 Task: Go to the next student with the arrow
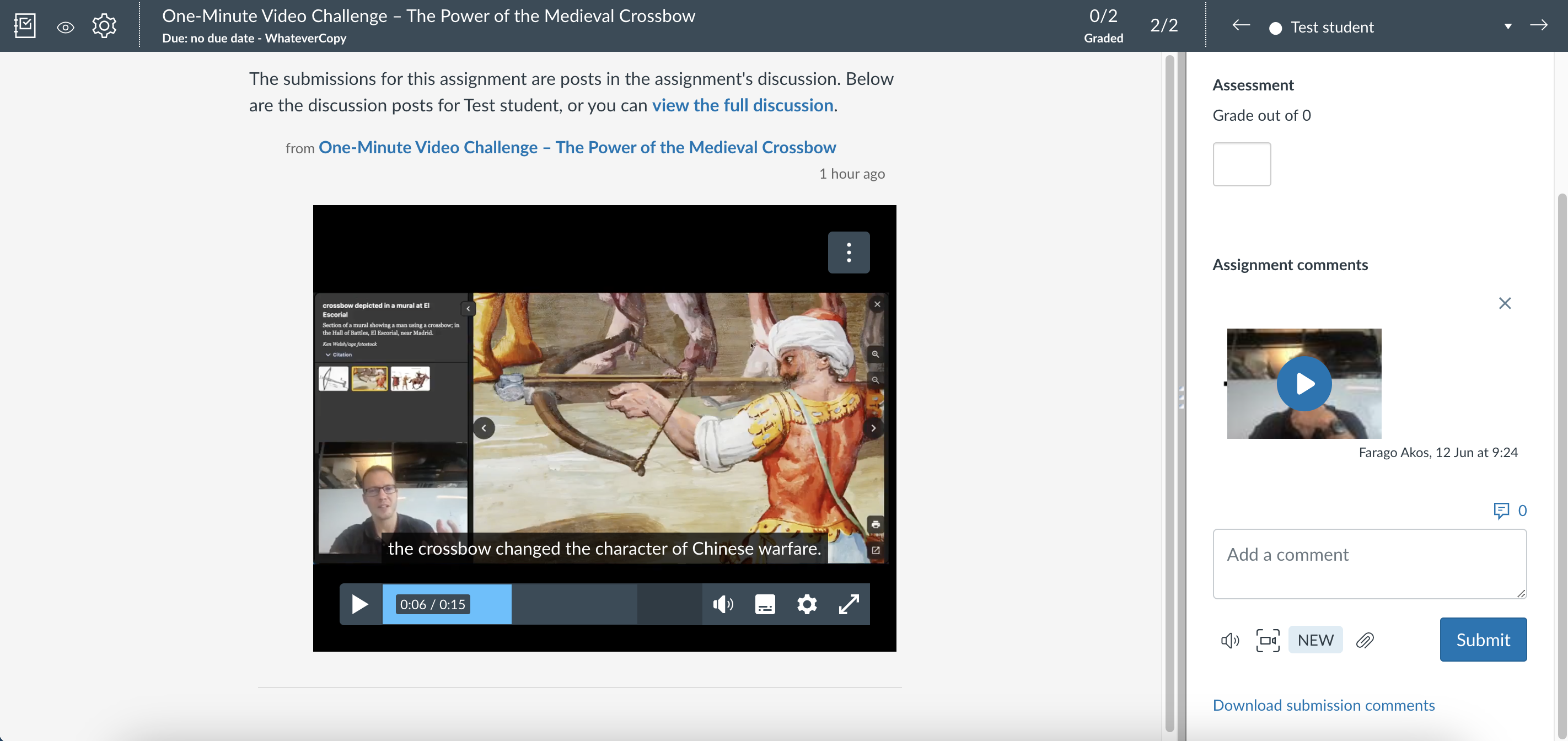click(x=1539, y=25)
